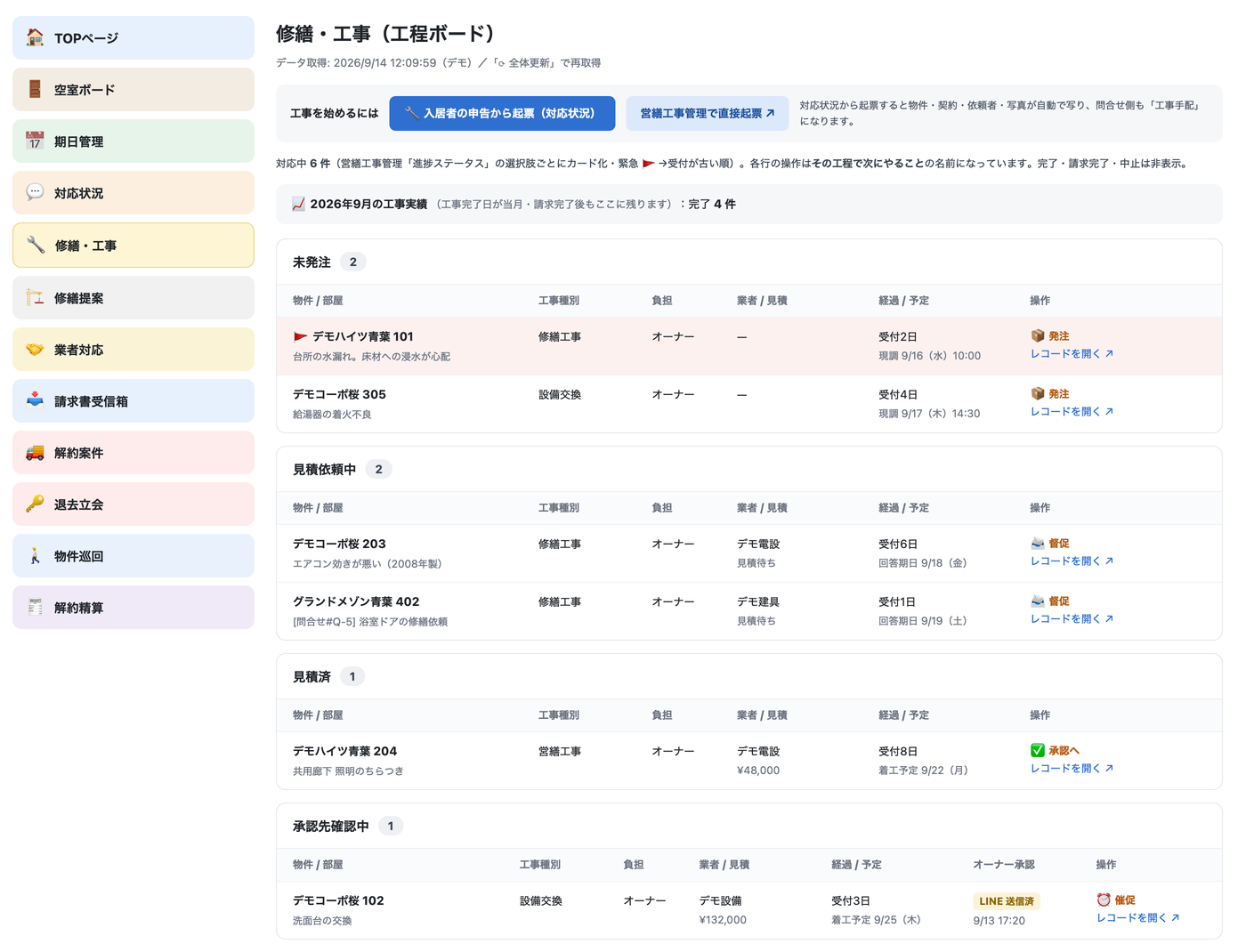The width and height of the screenshot is (1246, 952).
Task: Click the text 回答期日 9/19（土）
Action: click(x=922, y=621)
